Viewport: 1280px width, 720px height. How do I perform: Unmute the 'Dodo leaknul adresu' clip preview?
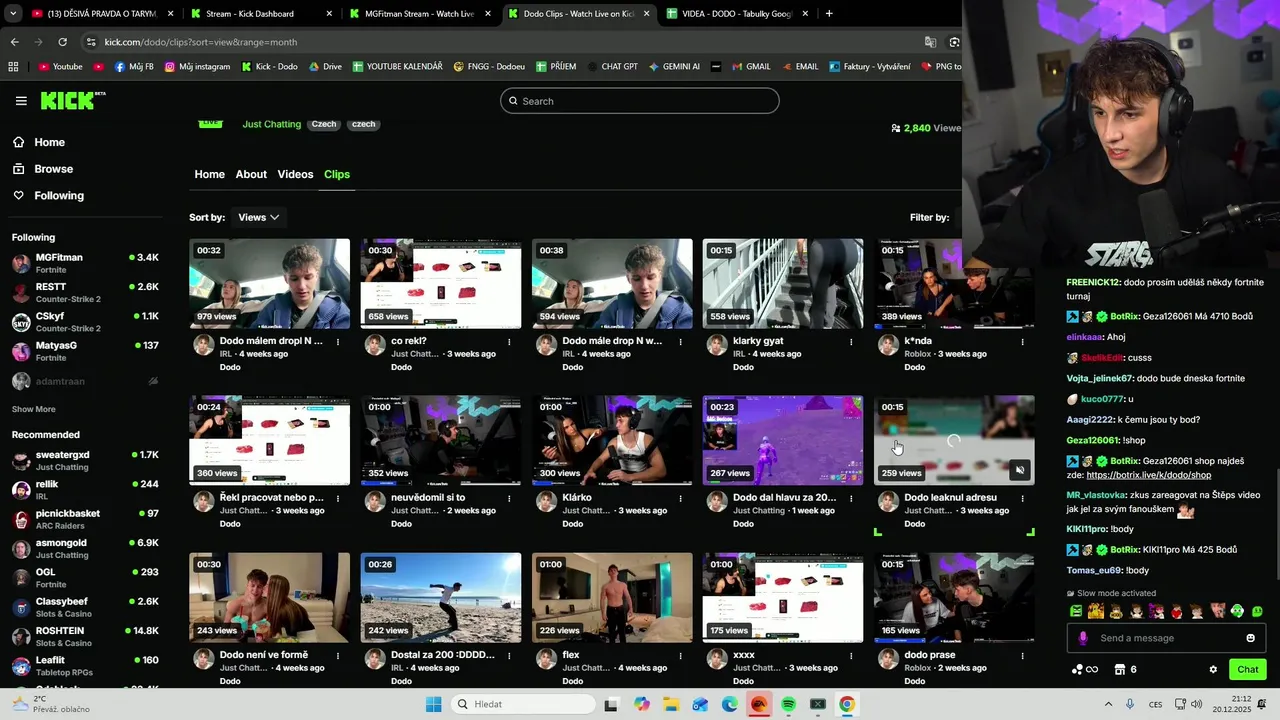pos(1019,470)
